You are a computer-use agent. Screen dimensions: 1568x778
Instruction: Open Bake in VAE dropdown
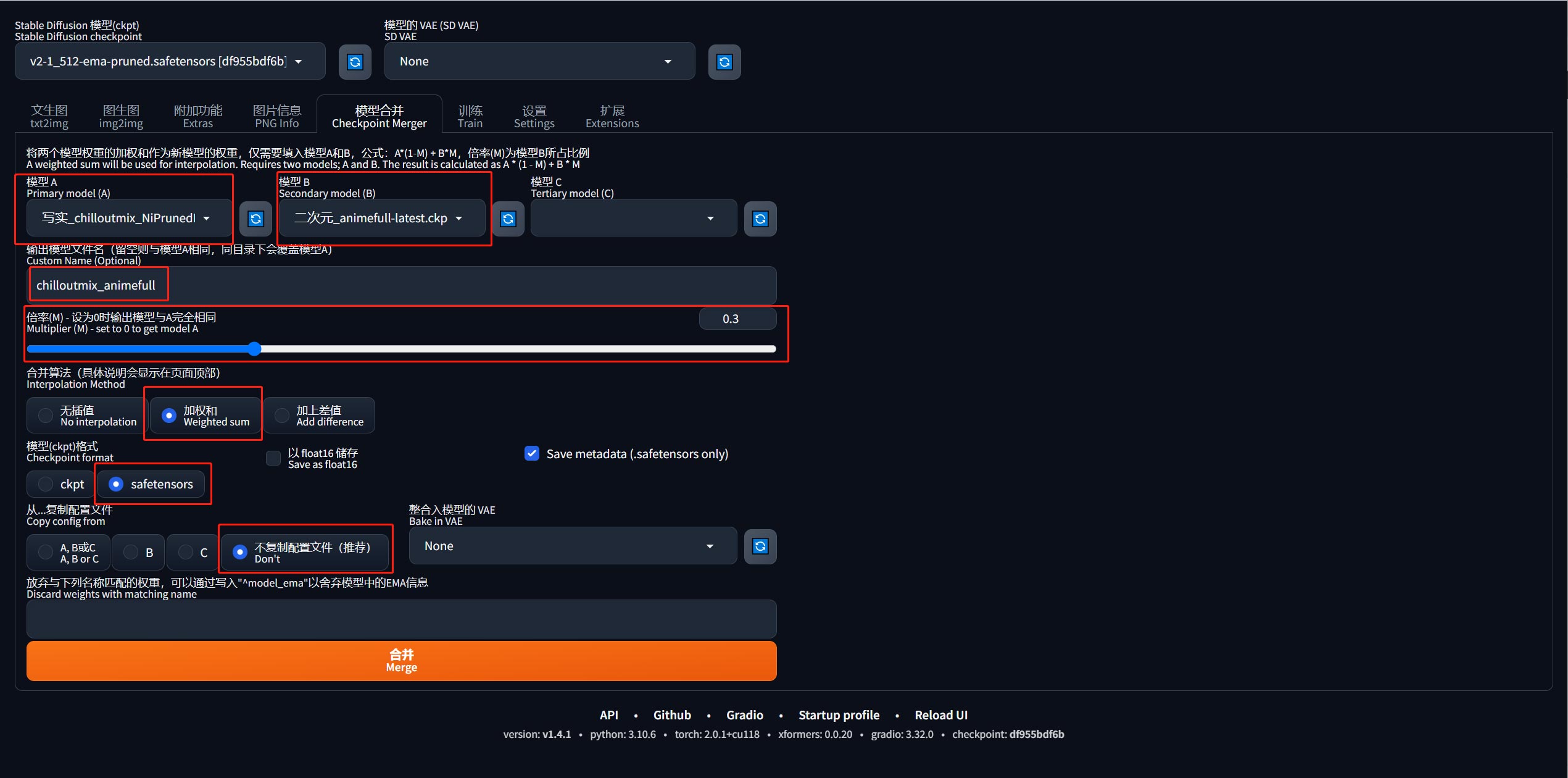573,546
